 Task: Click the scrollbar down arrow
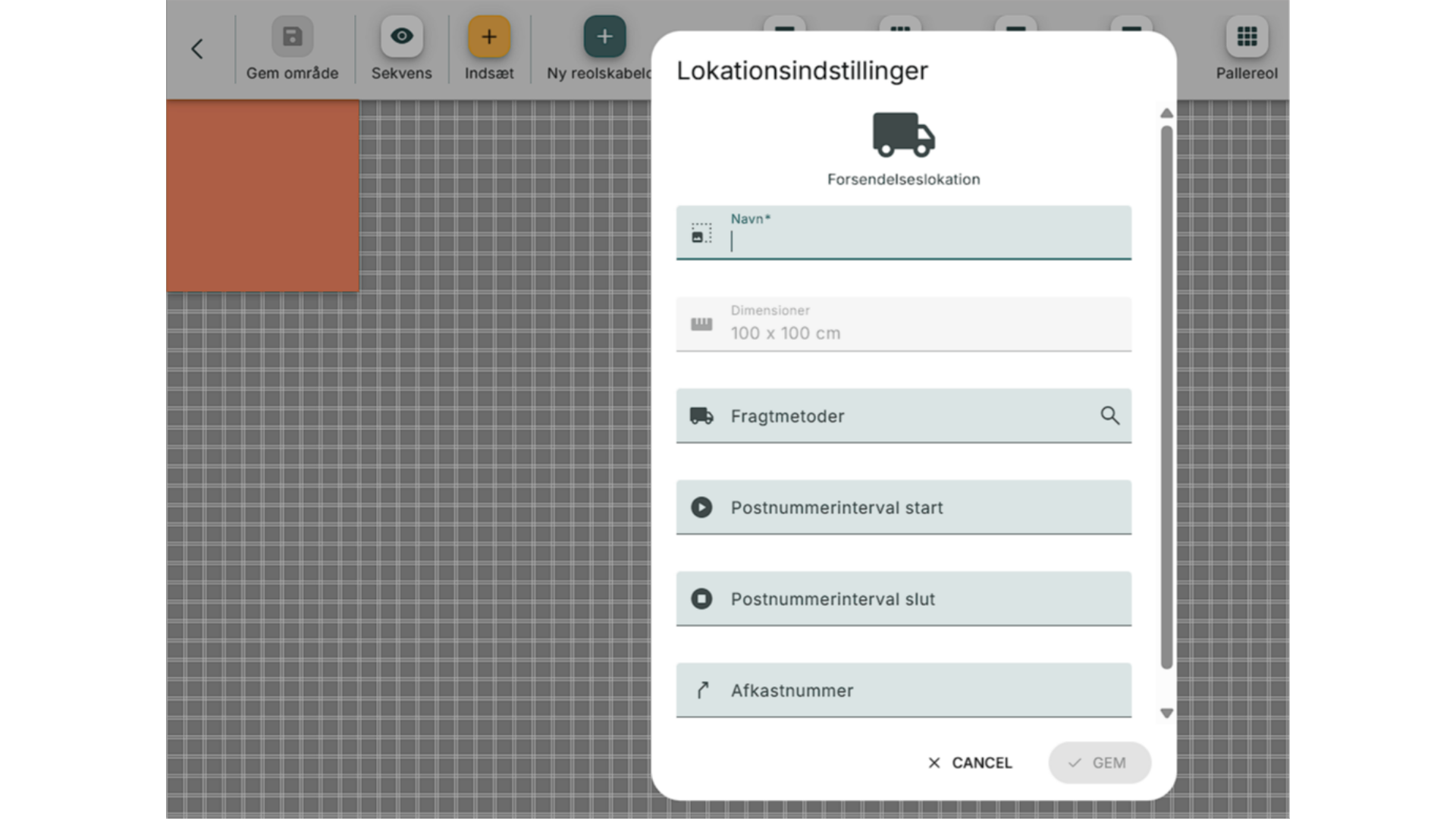point(1166,713)
